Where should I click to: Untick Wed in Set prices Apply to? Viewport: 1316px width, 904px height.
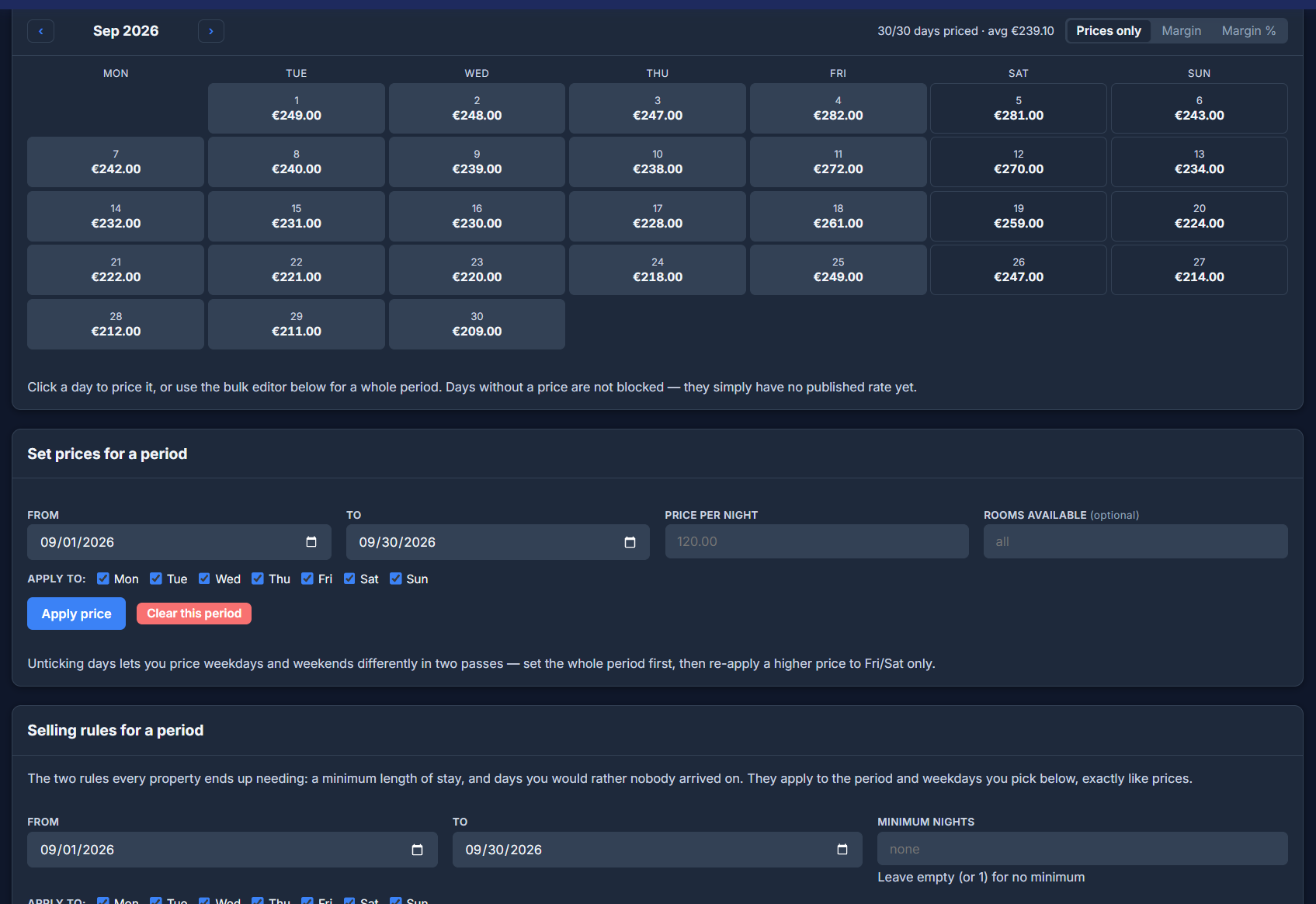204,579
